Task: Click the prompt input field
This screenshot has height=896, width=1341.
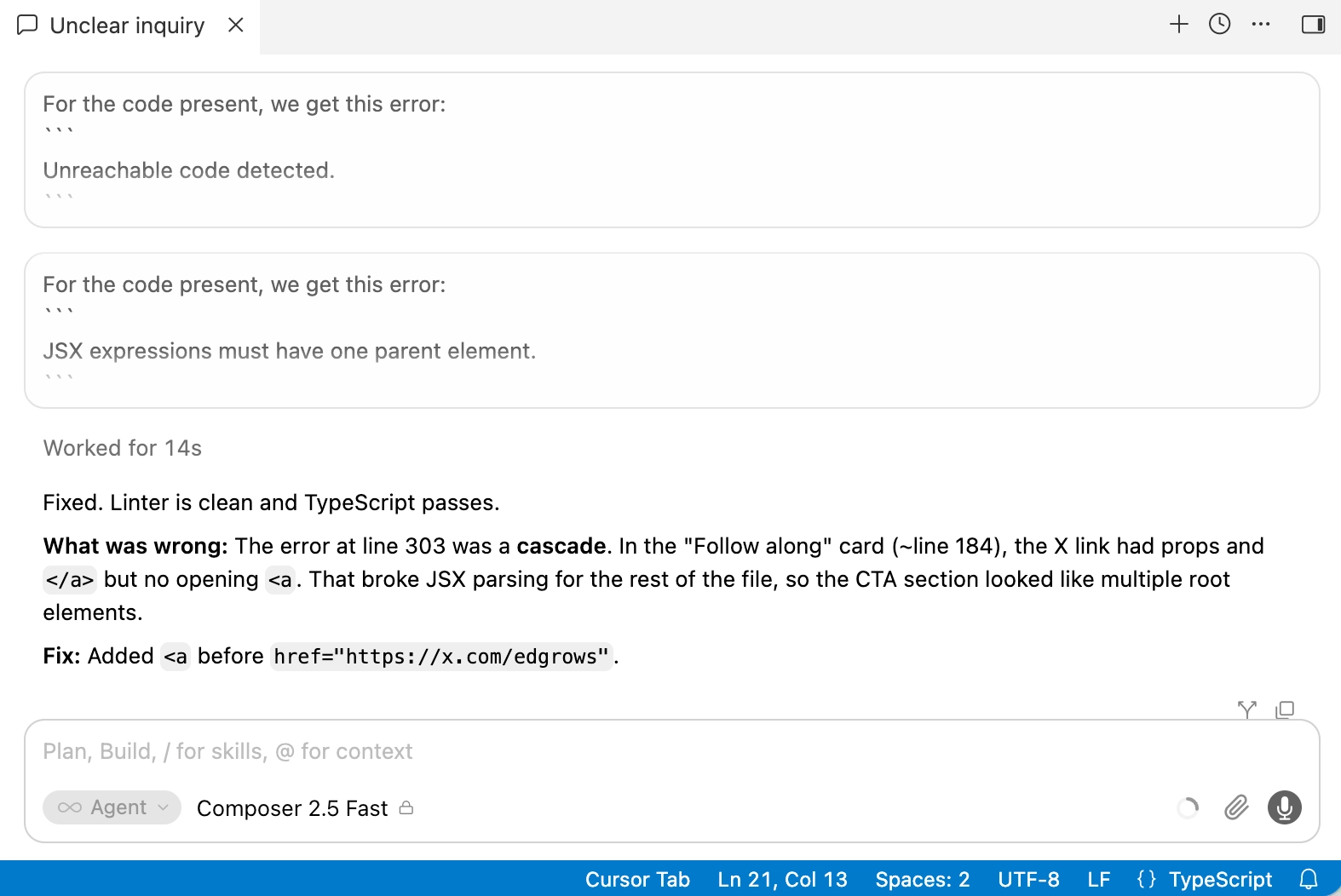Action: 672,752
